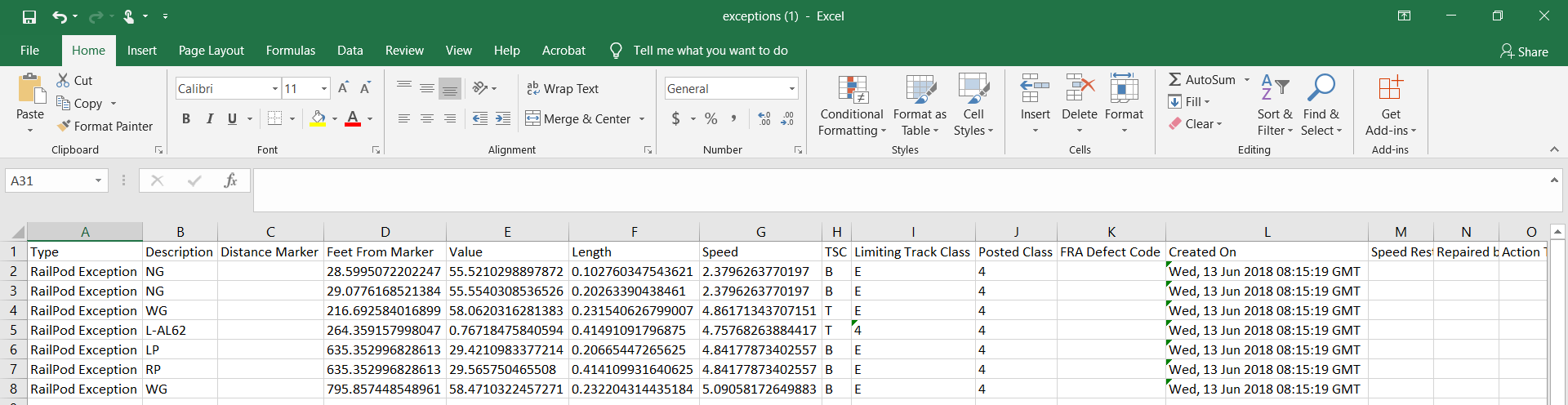Click the Format as Table icon
Image resolution: width=1568 pixels, height=405 pixels.
pyautogui.click(x=920, y=90)
